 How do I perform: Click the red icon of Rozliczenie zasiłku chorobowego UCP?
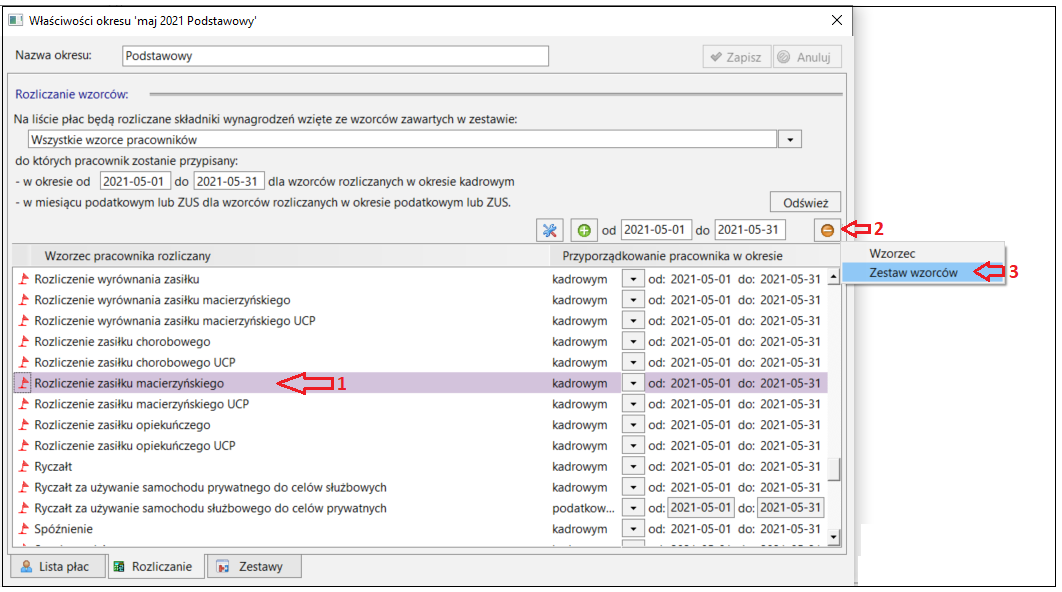[x=24, y=362]
